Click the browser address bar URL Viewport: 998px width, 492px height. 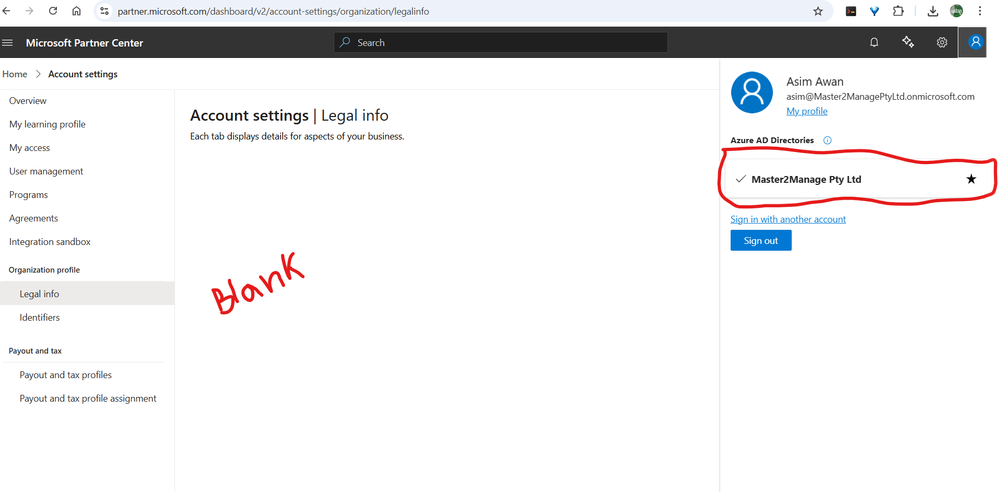[273, 11]
